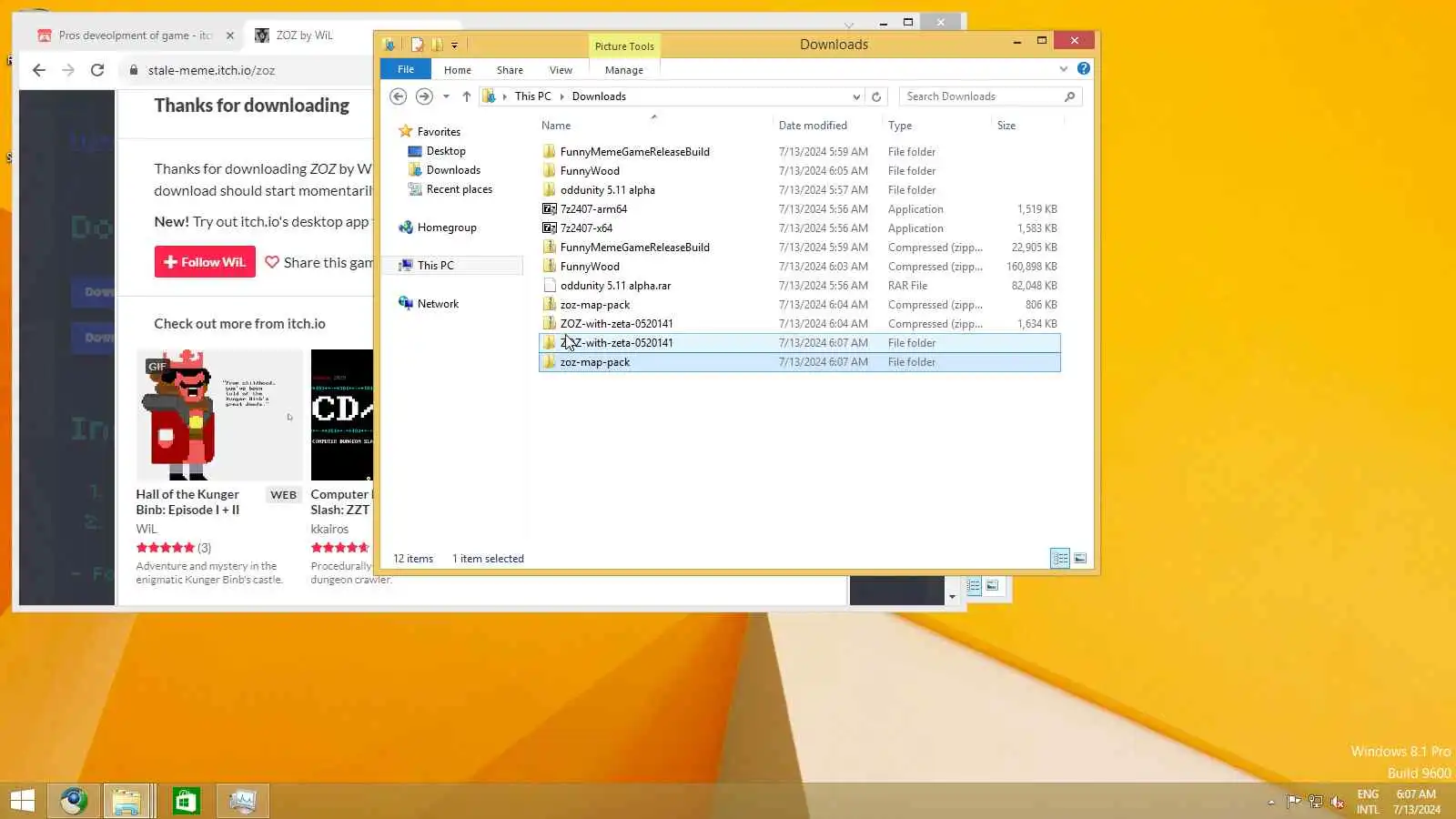Select the 'oddunity 5.11 alpha' folder
The height and width of the screenshot is (819, 1456).
pos(799,190)
